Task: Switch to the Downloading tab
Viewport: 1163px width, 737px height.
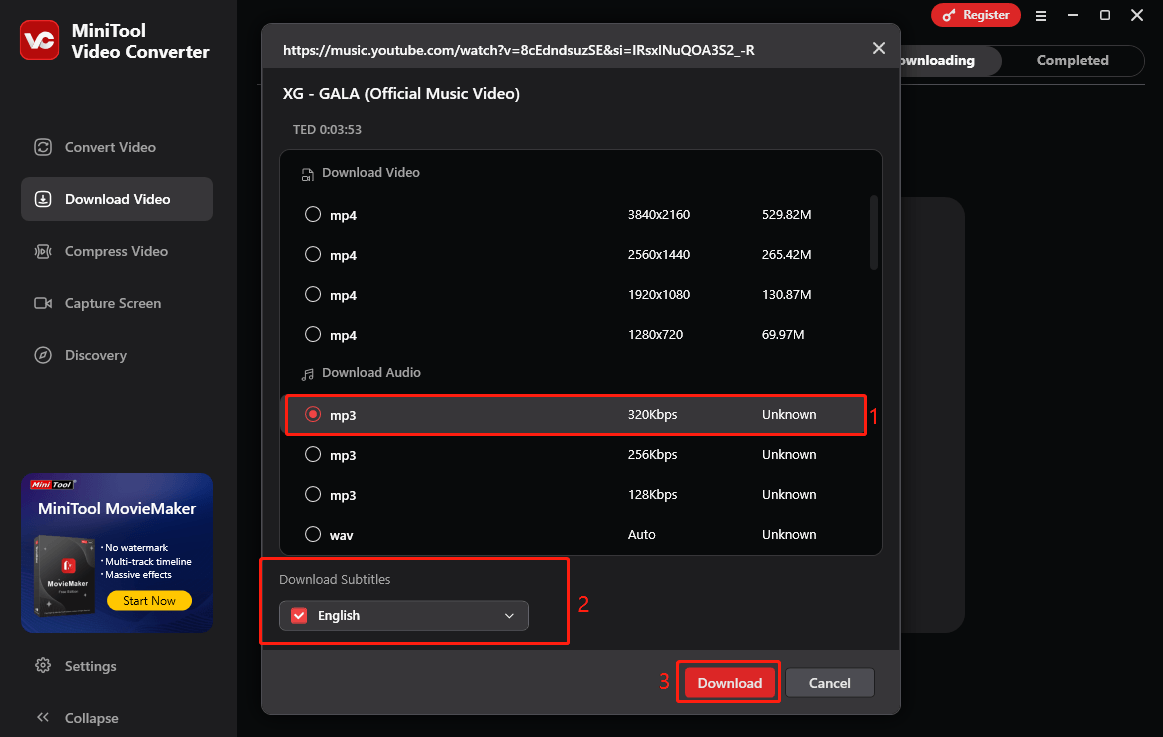Action: (948, 61)
